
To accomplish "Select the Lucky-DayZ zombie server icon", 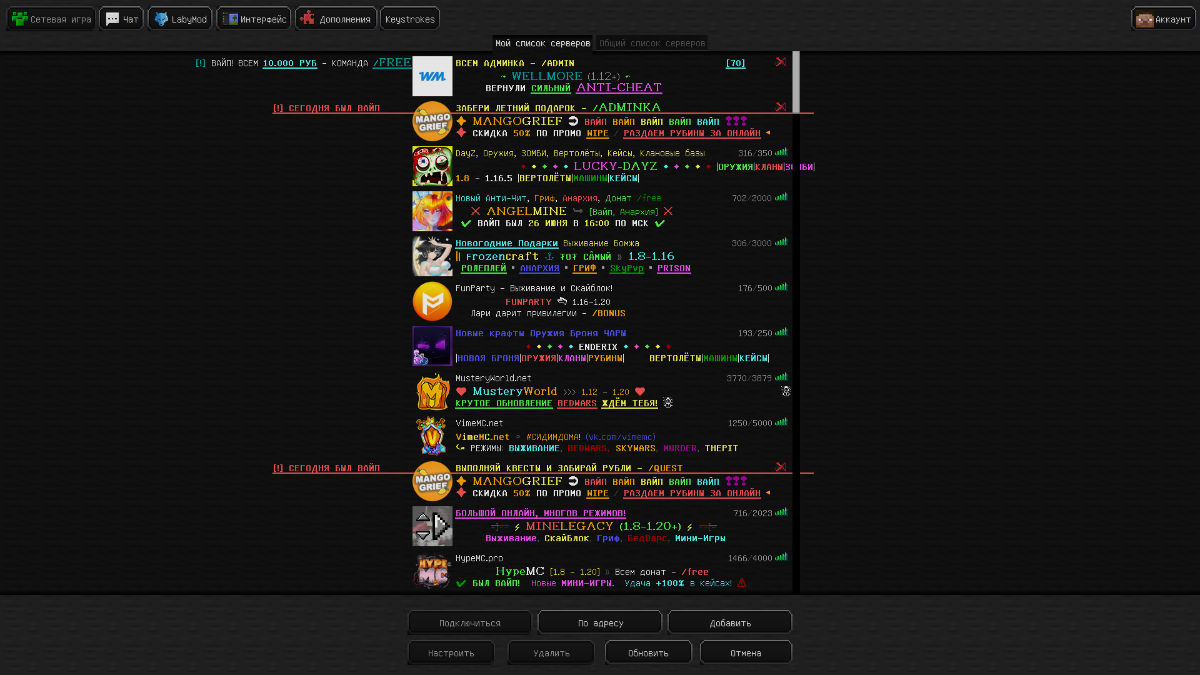I will tap(432, 166).
